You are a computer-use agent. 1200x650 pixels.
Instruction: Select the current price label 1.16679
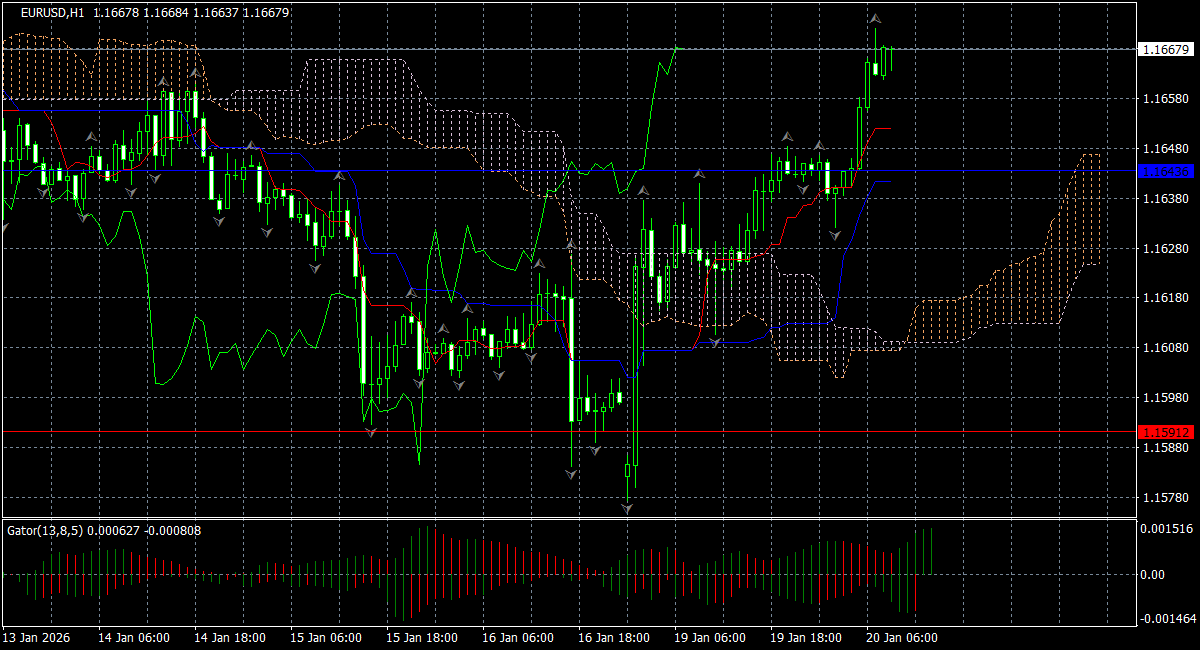pos(1166,49)
